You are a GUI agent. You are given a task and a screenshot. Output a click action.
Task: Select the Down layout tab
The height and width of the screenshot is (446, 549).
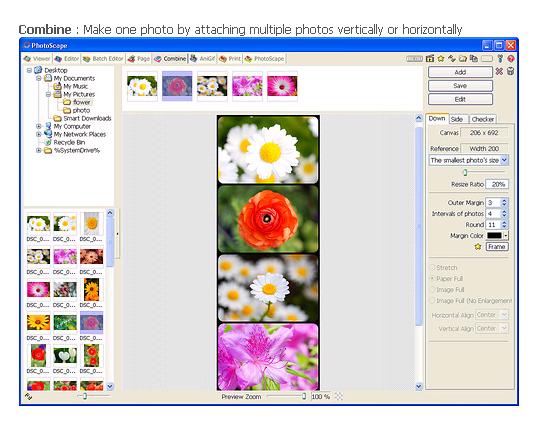point(437,118)
